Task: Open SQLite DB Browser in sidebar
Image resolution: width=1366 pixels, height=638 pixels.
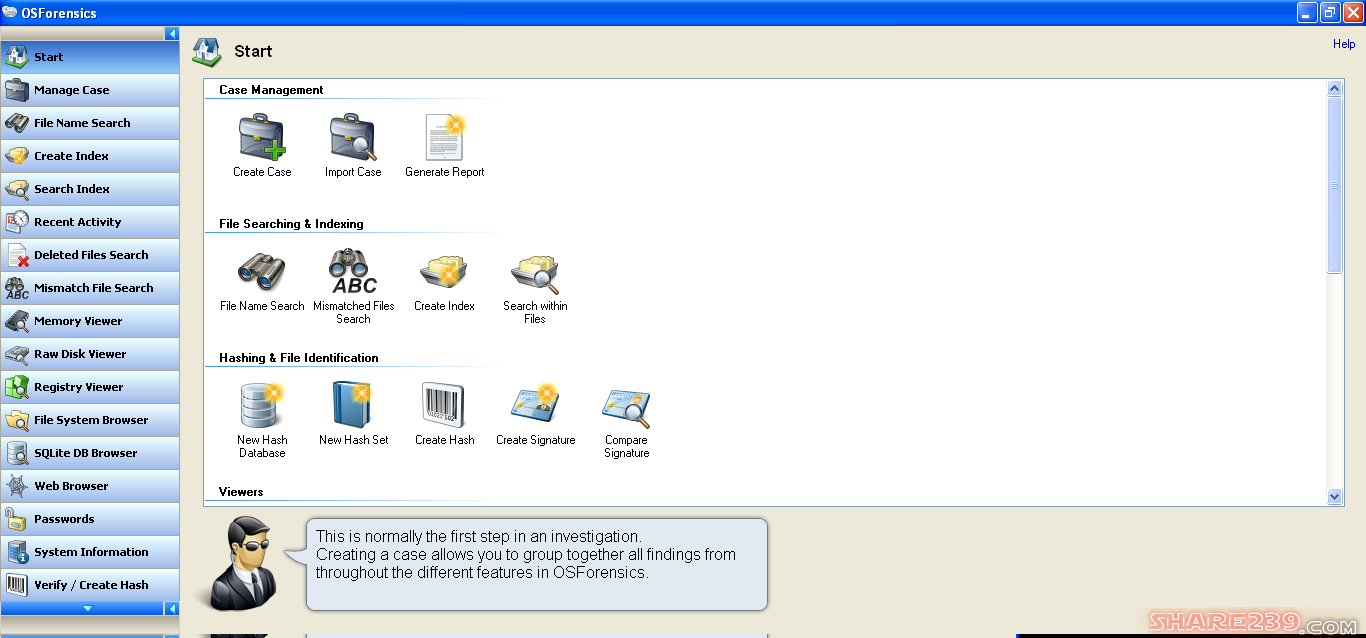Action: click(90, 453)
